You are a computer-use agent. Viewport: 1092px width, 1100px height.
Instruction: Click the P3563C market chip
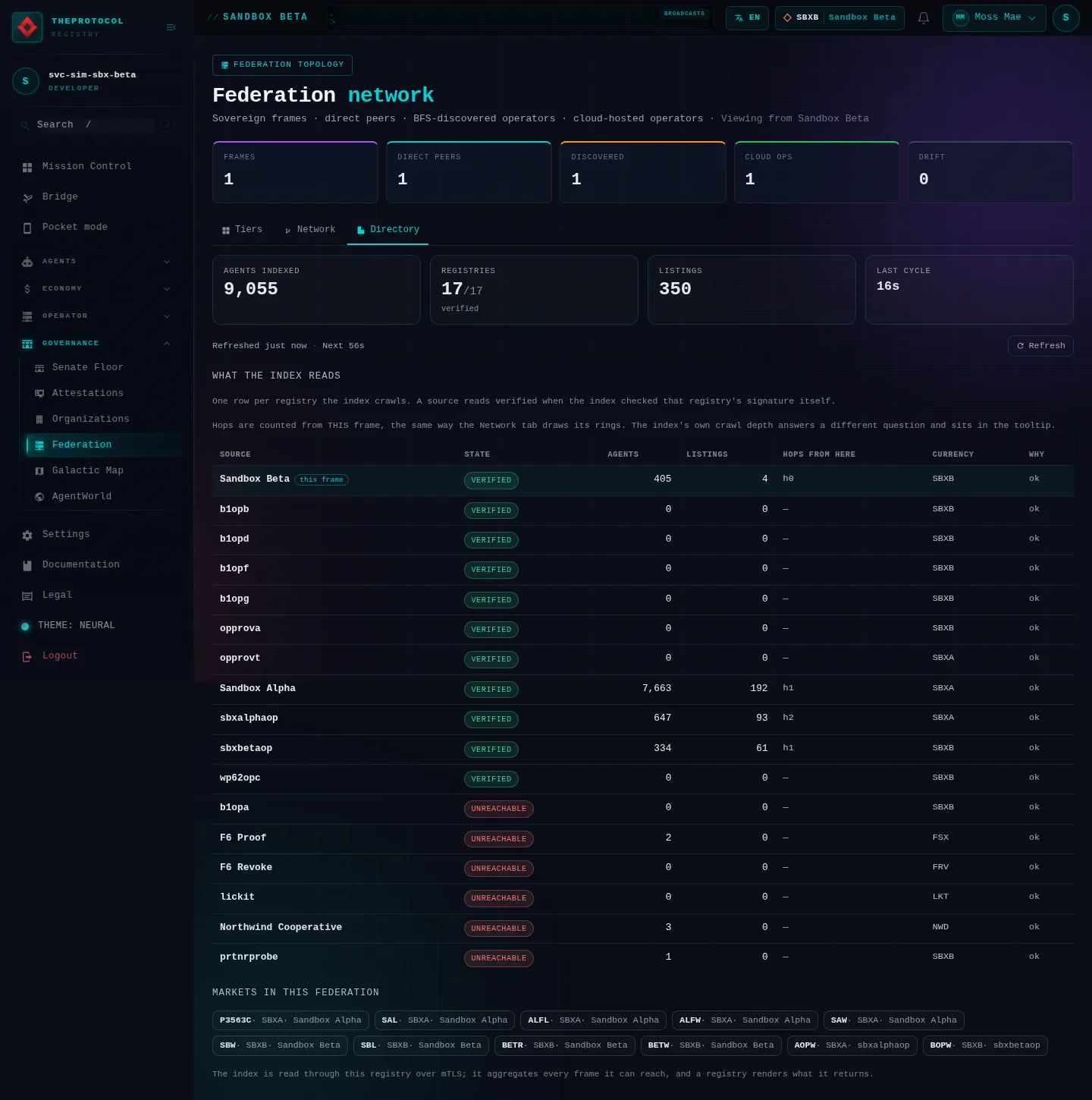point(290,1020)
